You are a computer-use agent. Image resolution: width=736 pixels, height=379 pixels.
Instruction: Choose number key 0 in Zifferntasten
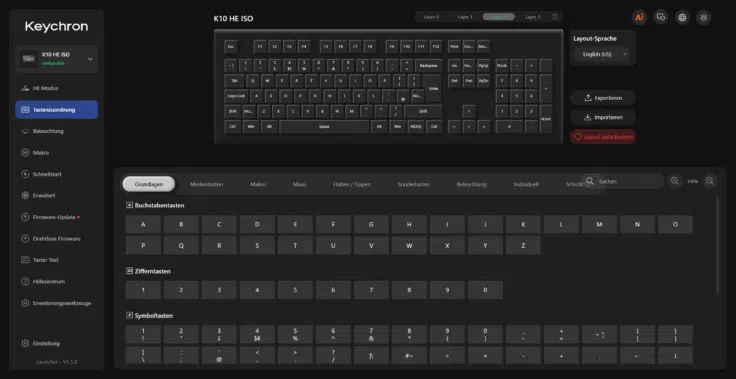coord(485,290)
